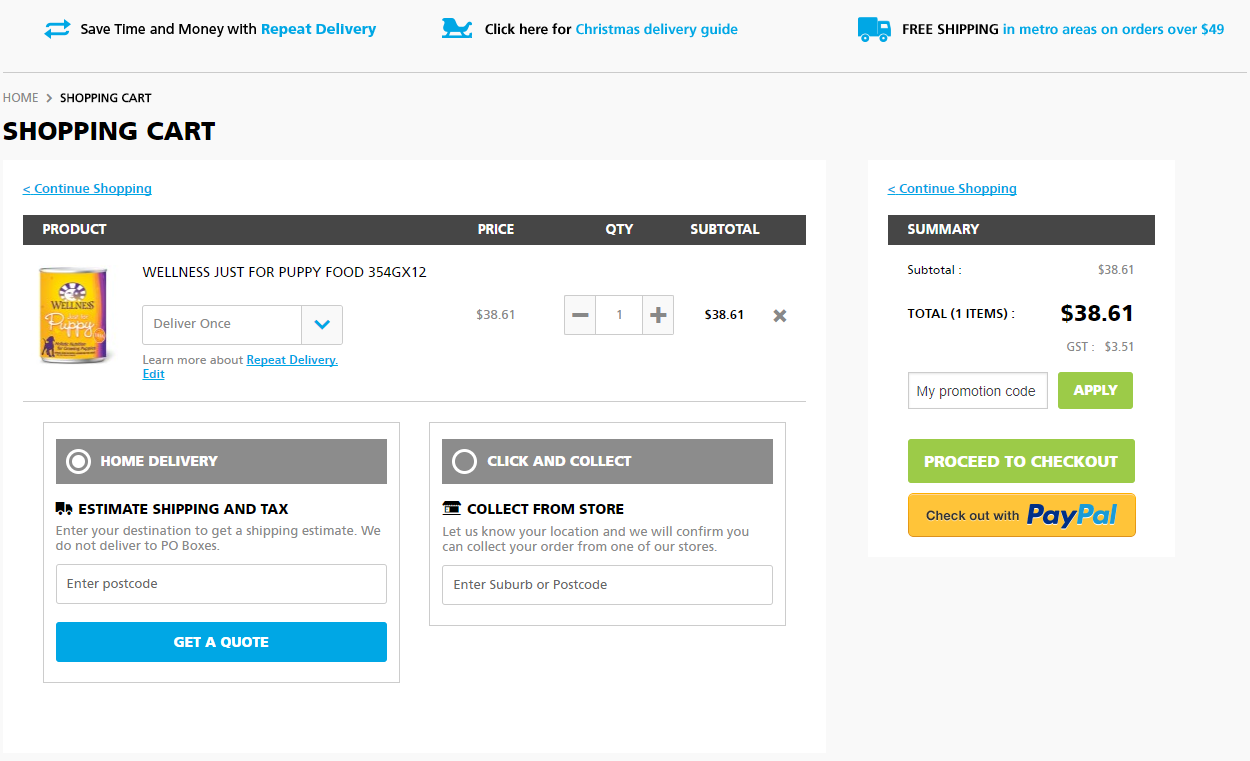
Task: Click the TOTAL (1 ITEMS) label
Action: point(961,314)
